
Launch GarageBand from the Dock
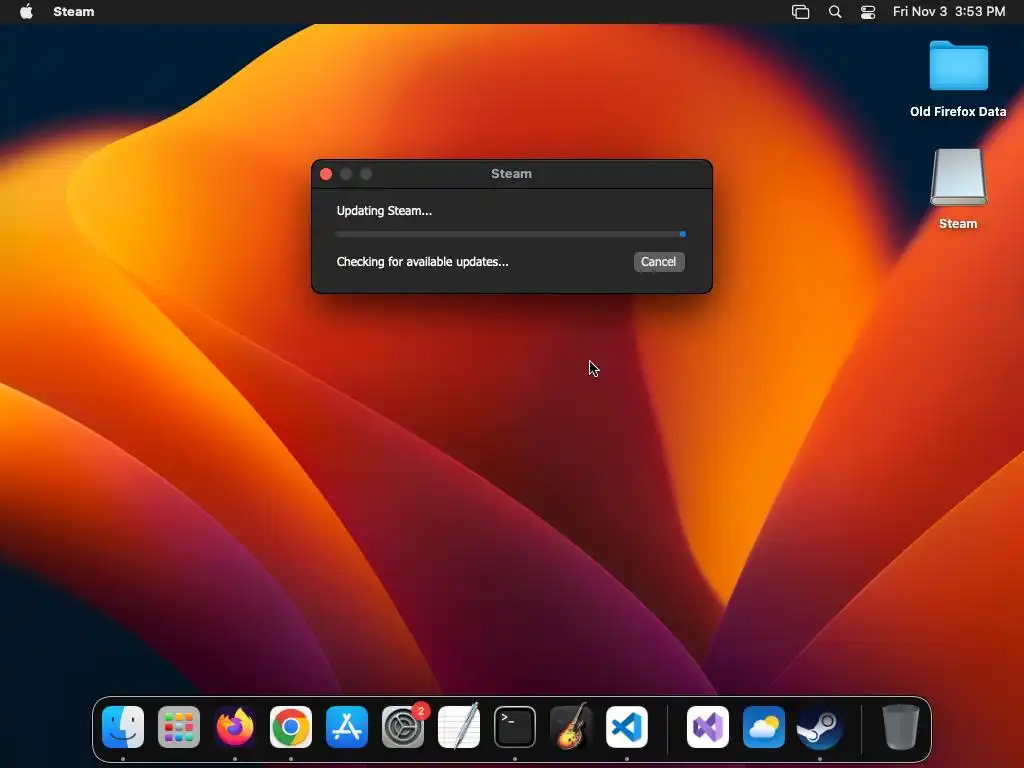point(571,726)
